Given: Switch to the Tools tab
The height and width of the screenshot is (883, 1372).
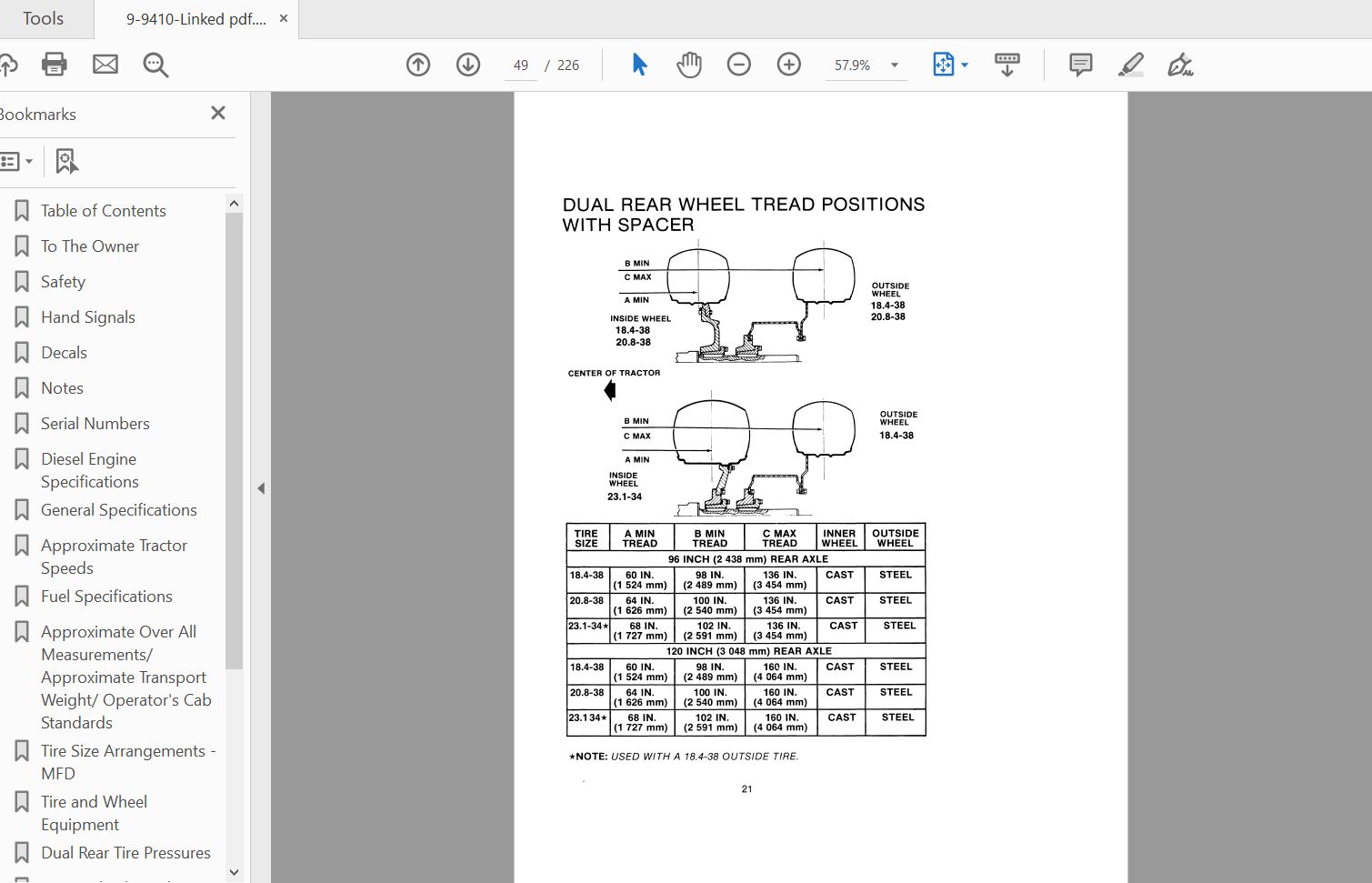Looking at the screenshot, I should click(41, 18).
